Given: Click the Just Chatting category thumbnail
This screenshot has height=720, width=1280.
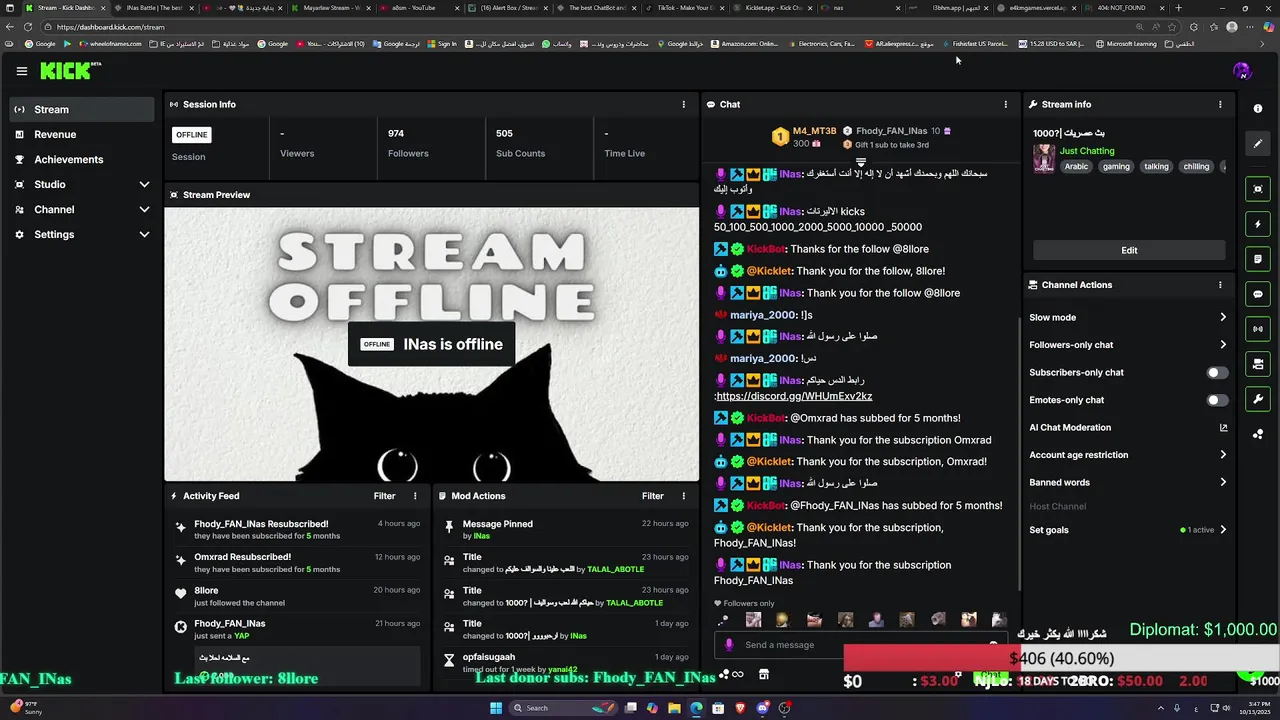Looking at the screenshot, I should (x=1044, y=159).
